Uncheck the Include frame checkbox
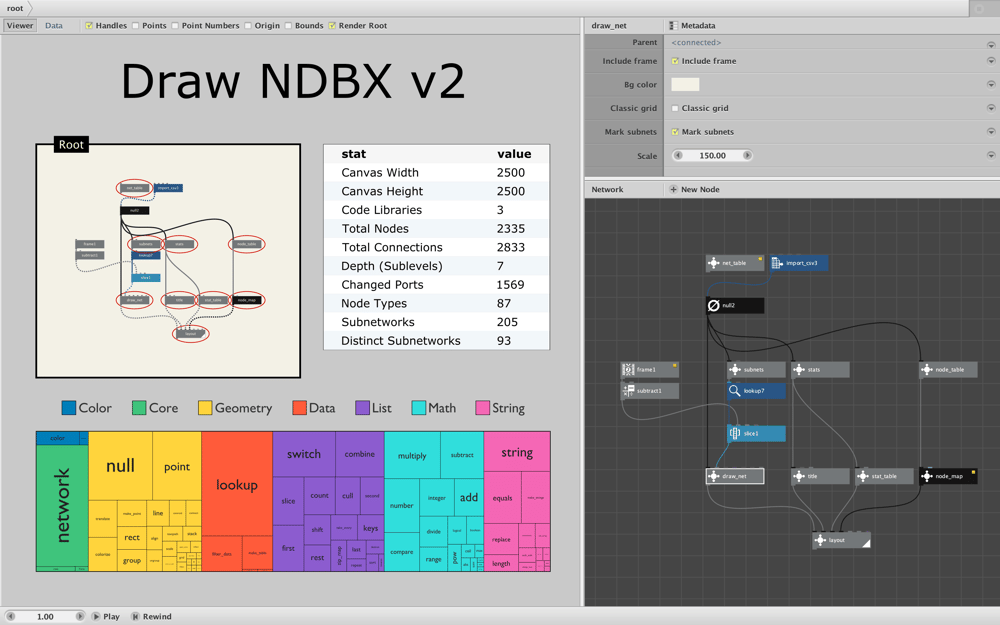This screenshot has height=625, width=1000. pyautogui.click(x=675, y=61)
